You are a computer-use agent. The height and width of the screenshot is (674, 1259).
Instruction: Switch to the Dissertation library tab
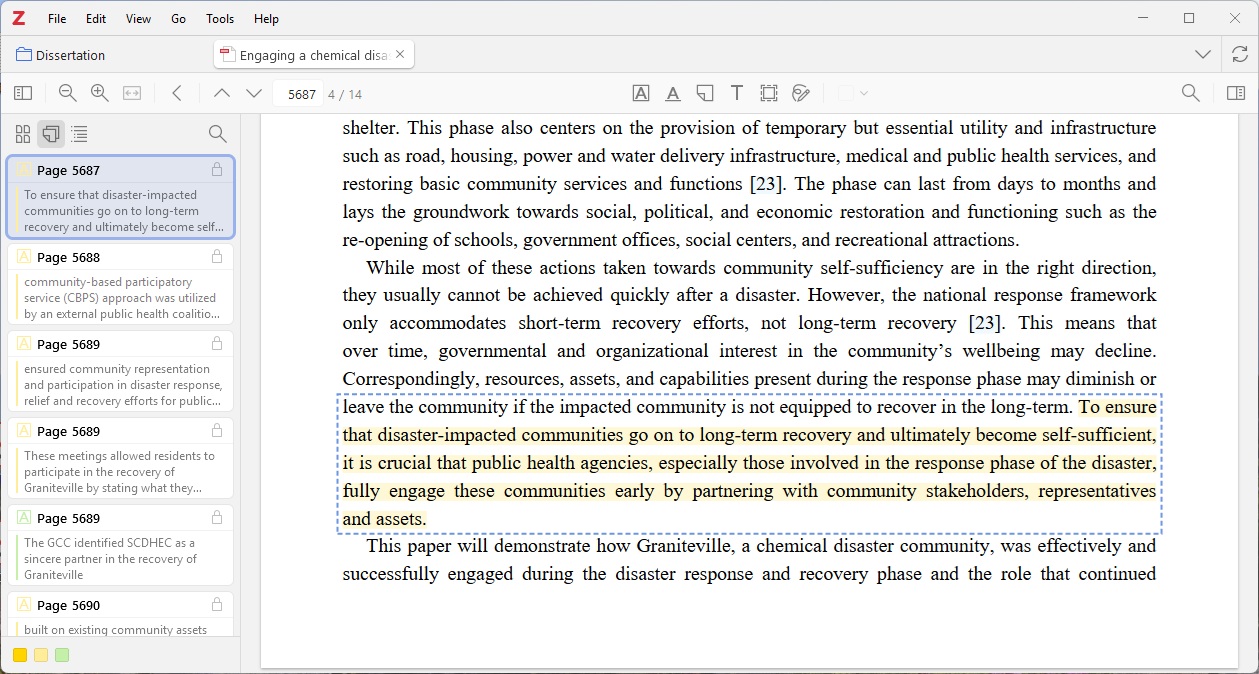tap(61, 55)
